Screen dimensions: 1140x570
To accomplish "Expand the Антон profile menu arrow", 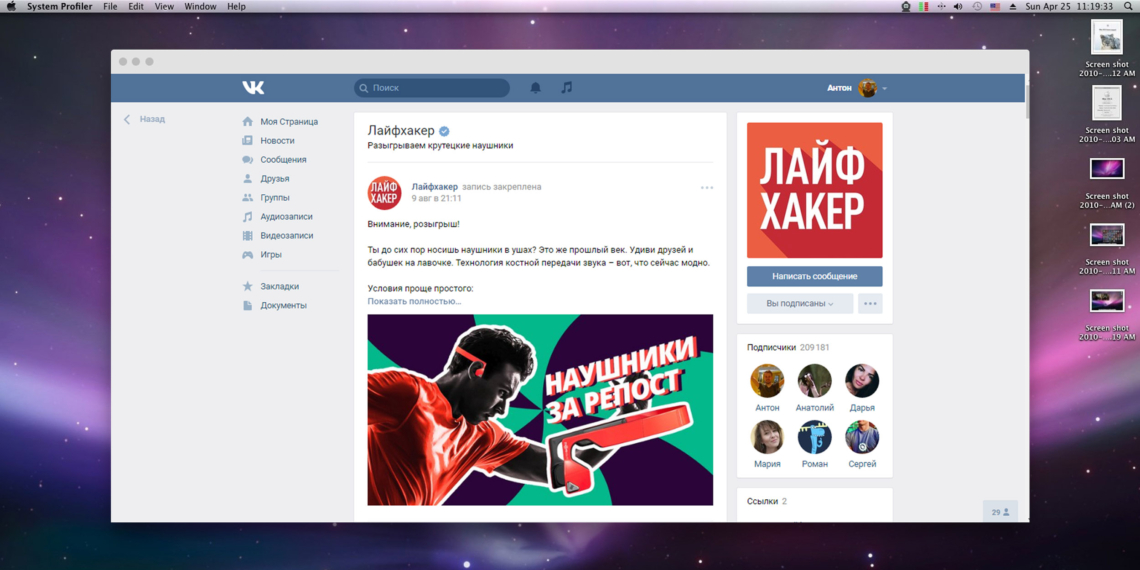I will pyautogui.click(x=885, y=89).
